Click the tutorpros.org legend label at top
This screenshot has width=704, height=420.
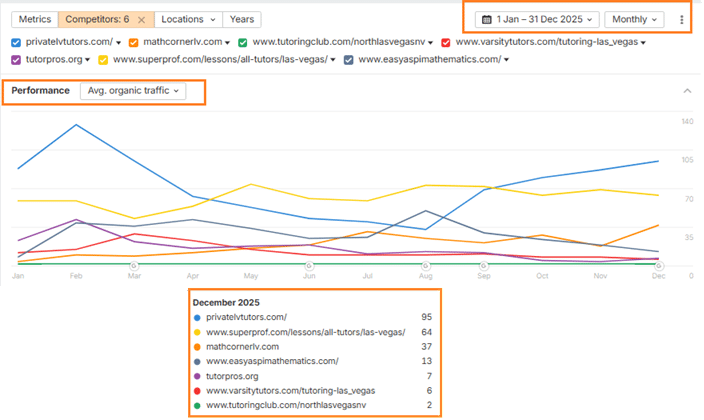click(x=54, y=59)
